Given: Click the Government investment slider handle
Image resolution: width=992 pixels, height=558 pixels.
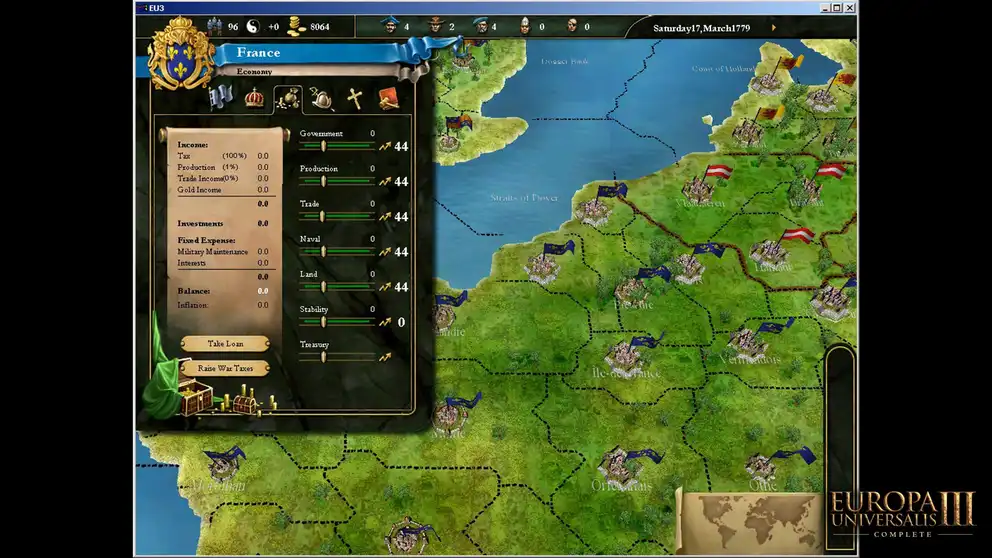Looking at the screenshot, I should click(x=322, y=146).
